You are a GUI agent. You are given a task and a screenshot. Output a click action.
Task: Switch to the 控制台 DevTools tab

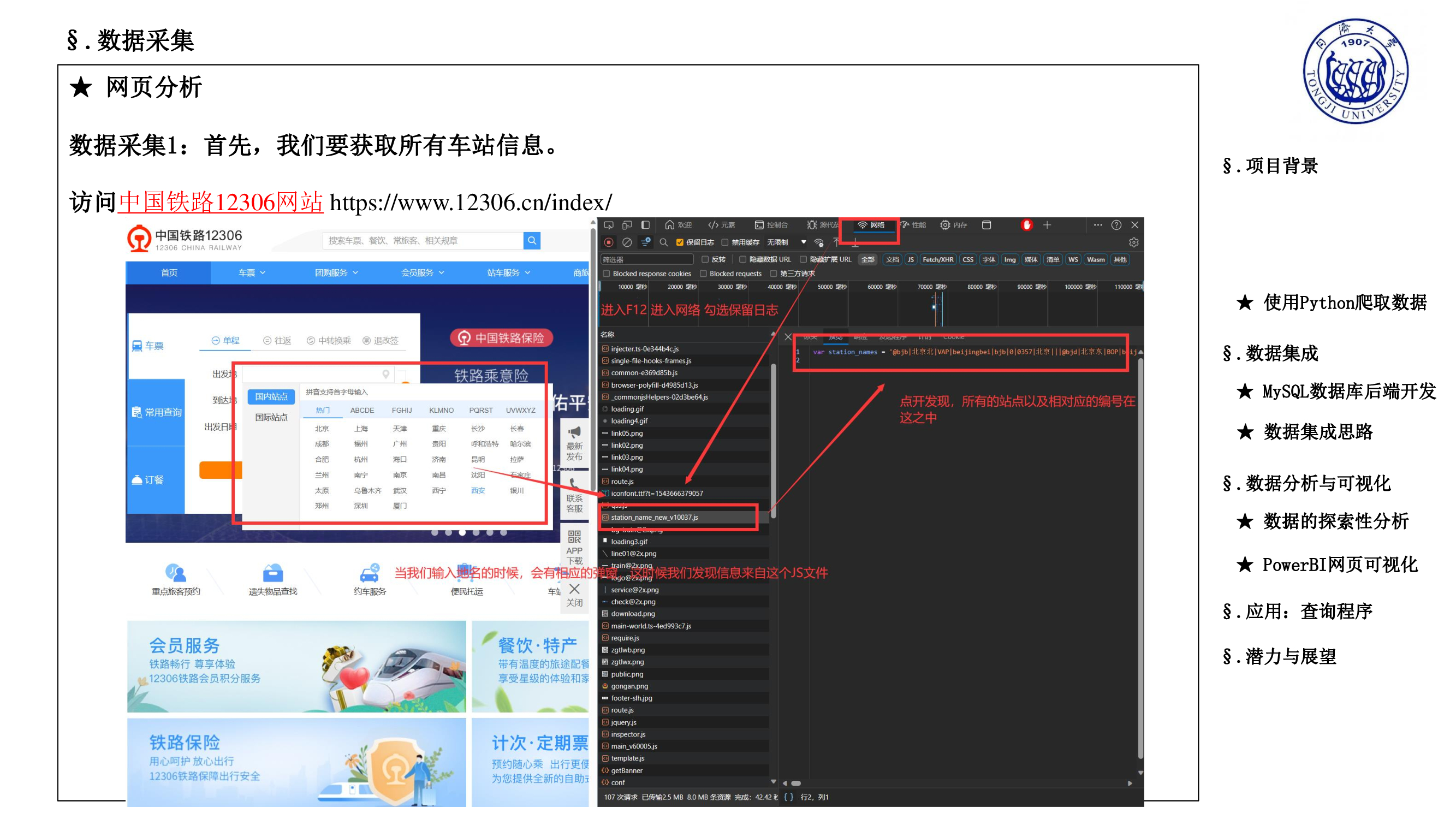pos(771,225)
